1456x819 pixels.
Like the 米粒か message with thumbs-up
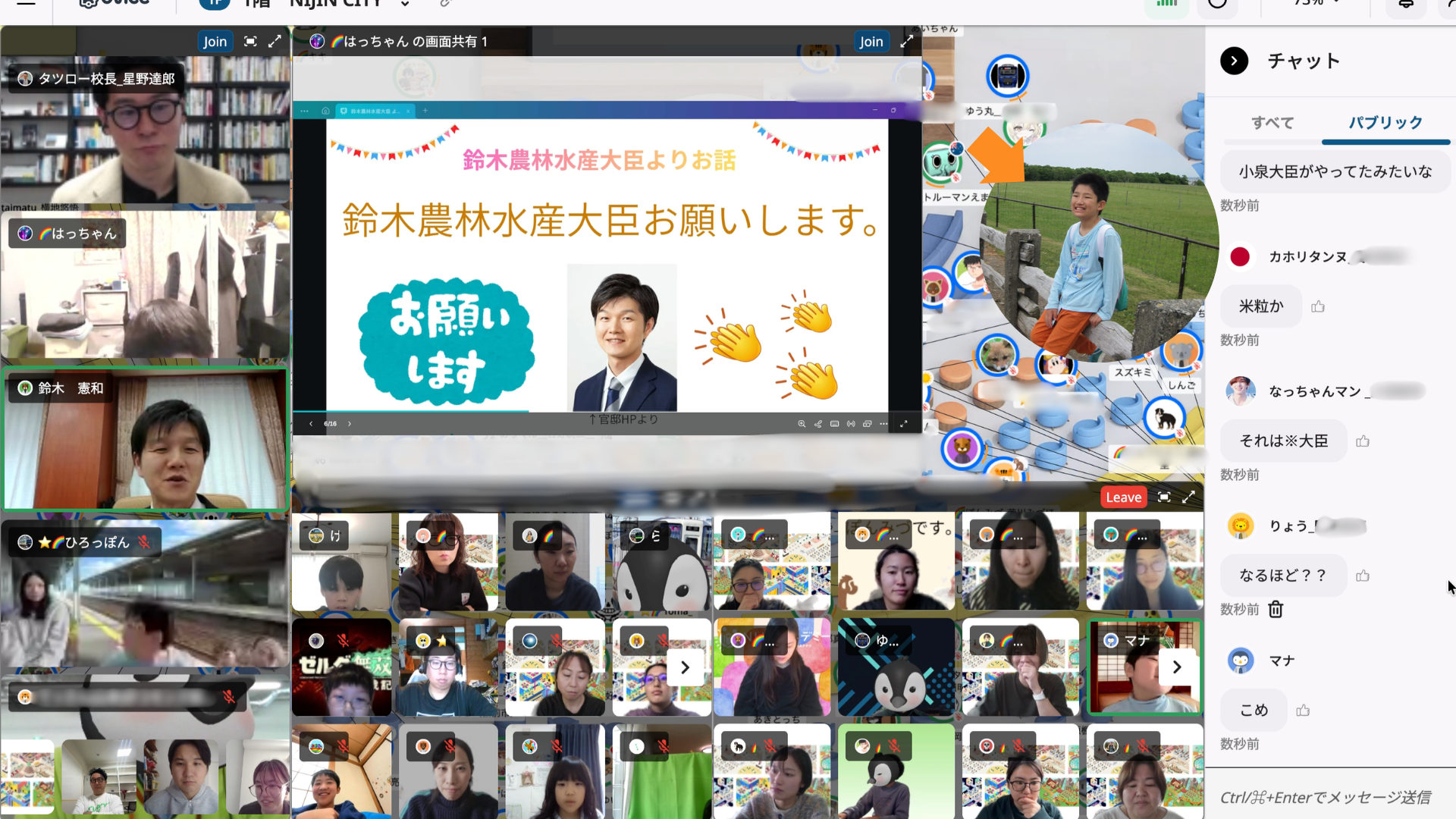pos(1318,306)
